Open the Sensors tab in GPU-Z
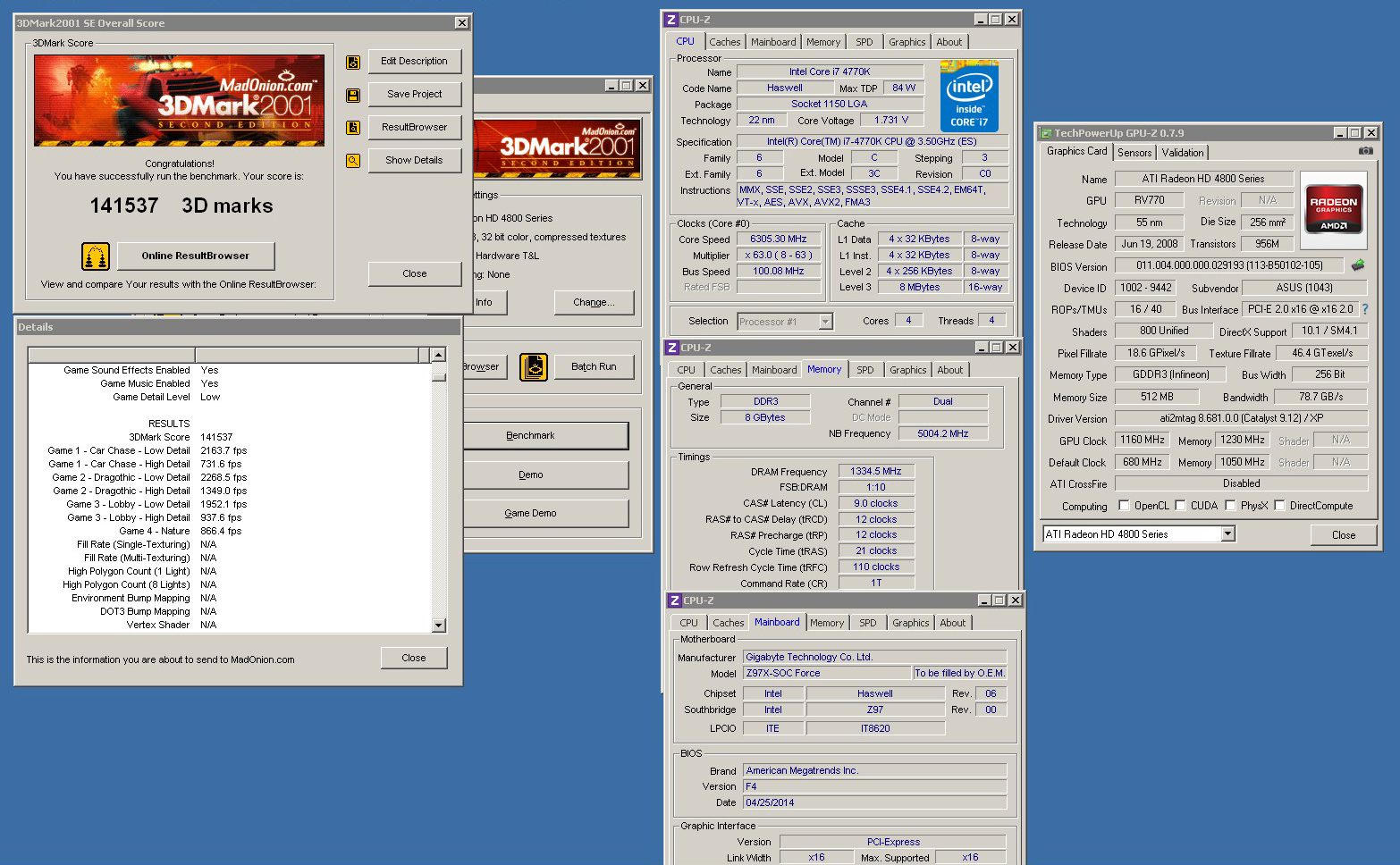 [x=1134, y=153]
